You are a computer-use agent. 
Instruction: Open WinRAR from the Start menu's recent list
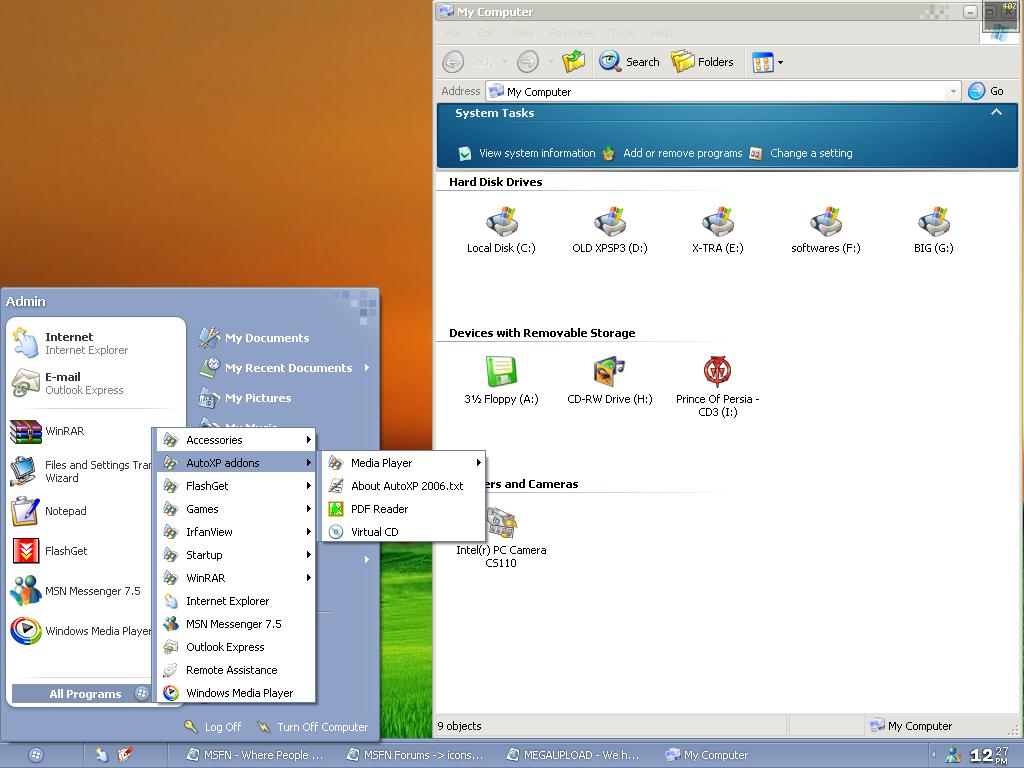point(82,431)
